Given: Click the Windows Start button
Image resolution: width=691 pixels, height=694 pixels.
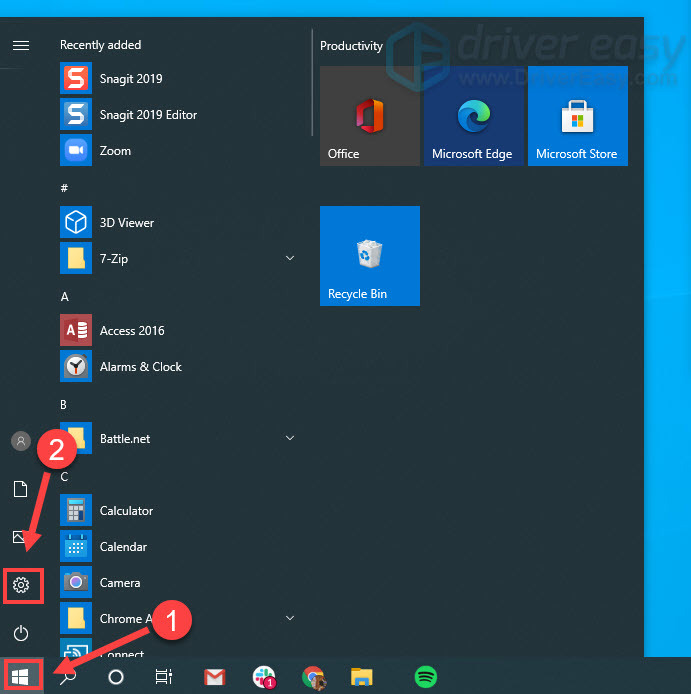Looking at the screenshot, I should tap(21, 676).
